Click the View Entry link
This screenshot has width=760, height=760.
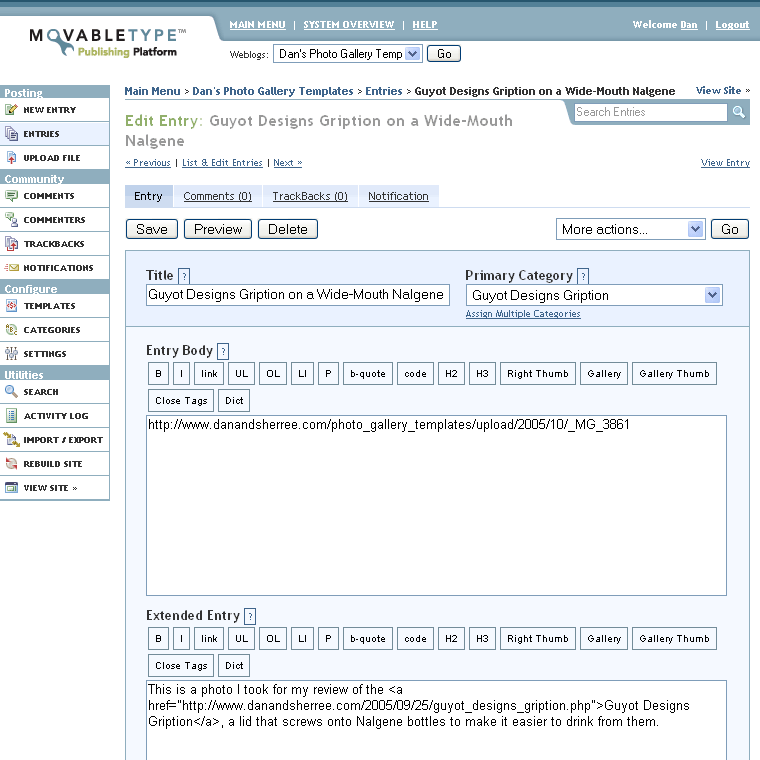coord(725,163)
